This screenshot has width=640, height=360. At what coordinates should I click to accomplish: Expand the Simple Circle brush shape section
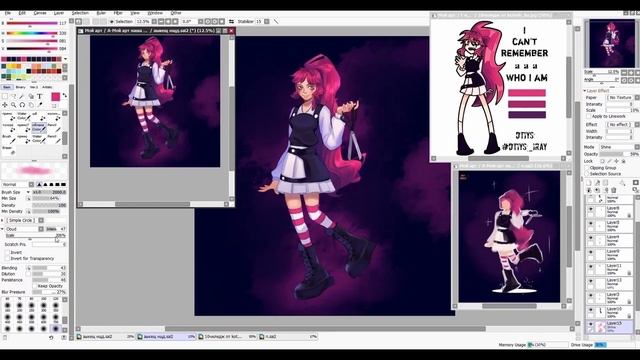click(x=2, y=220)
